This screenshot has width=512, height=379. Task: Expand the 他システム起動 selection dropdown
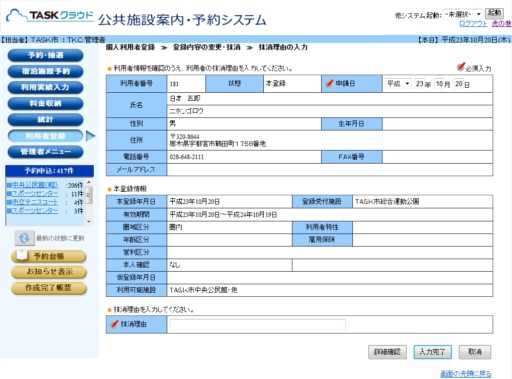click(463, 14)
